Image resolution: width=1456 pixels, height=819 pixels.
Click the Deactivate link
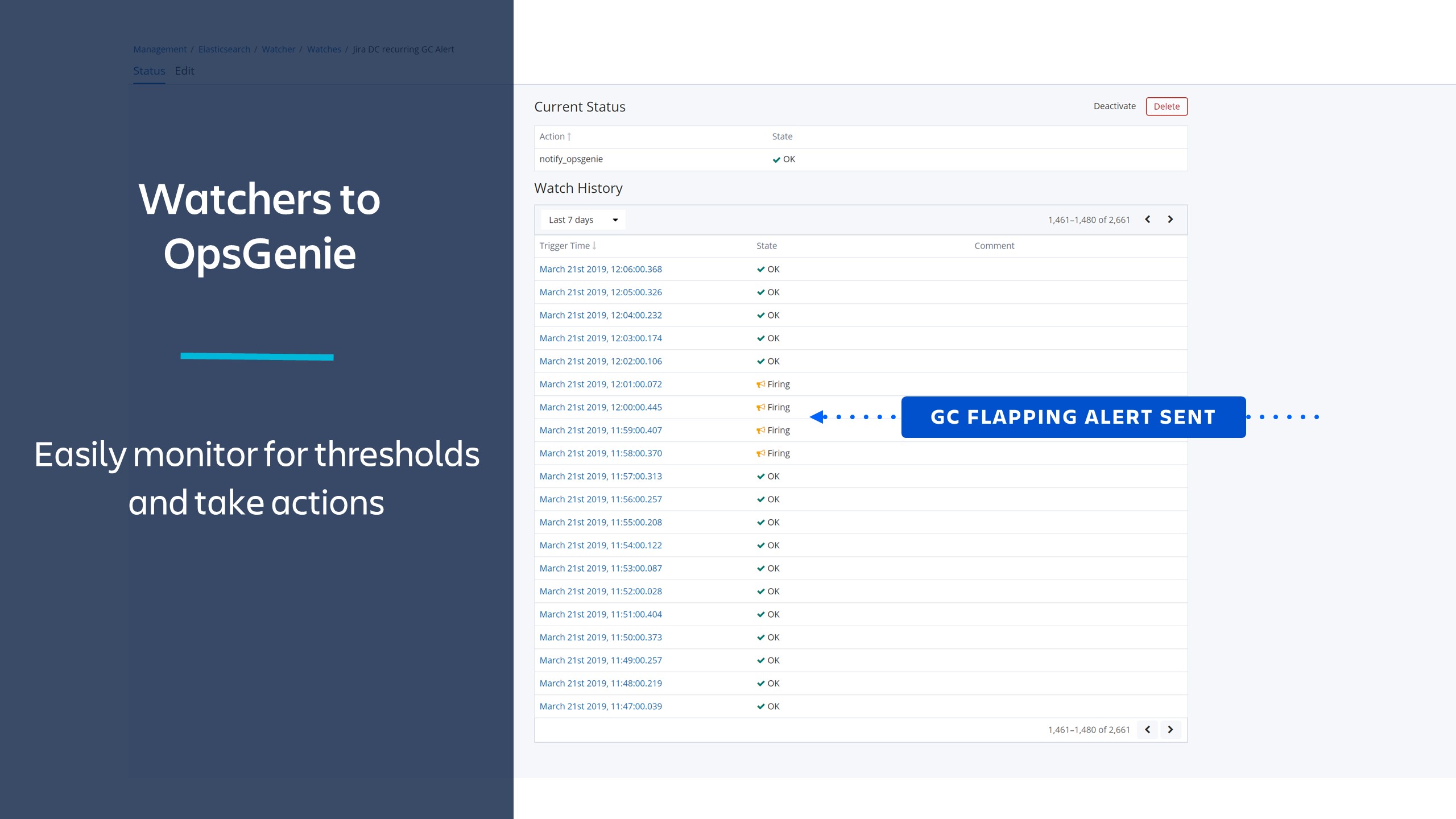pyautogui.click(x=1114, y=106)
